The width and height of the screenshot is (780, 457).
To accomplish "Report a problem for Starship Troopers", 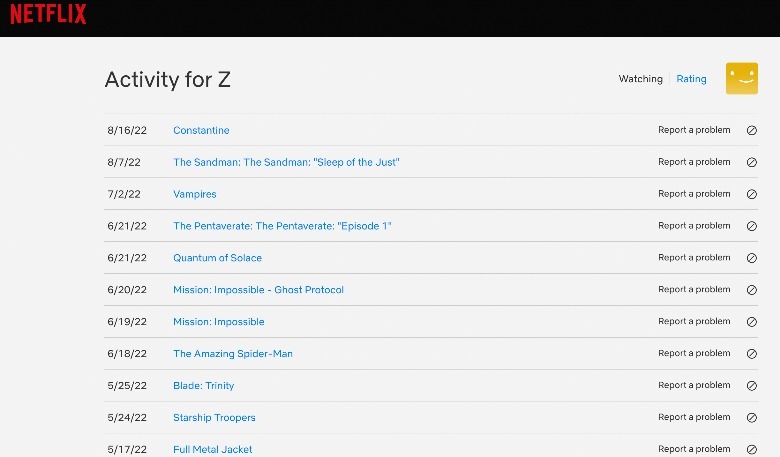I will (694, 418).
